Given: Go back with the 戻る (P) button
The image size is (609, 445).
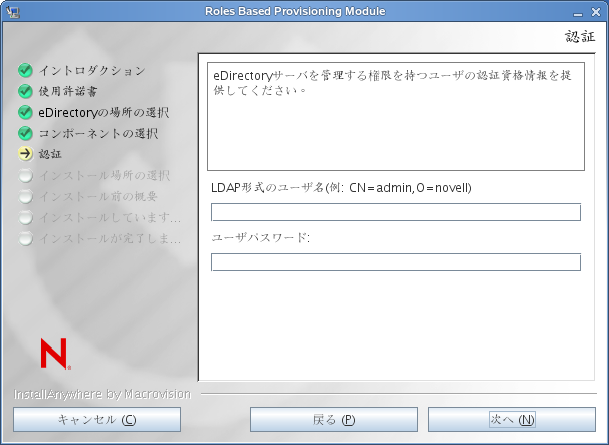Looking at the screenshot, I should [334, 419].
